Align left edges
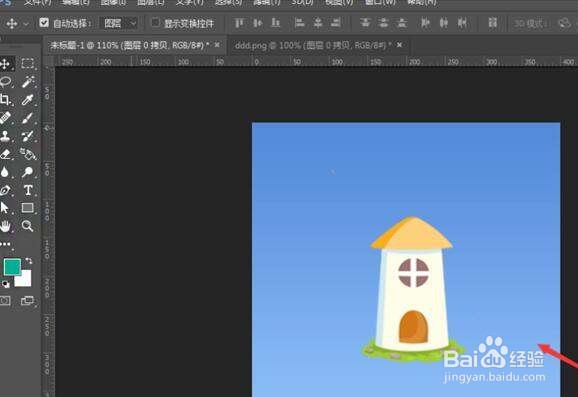578x397 pixels. click(299, 23)
